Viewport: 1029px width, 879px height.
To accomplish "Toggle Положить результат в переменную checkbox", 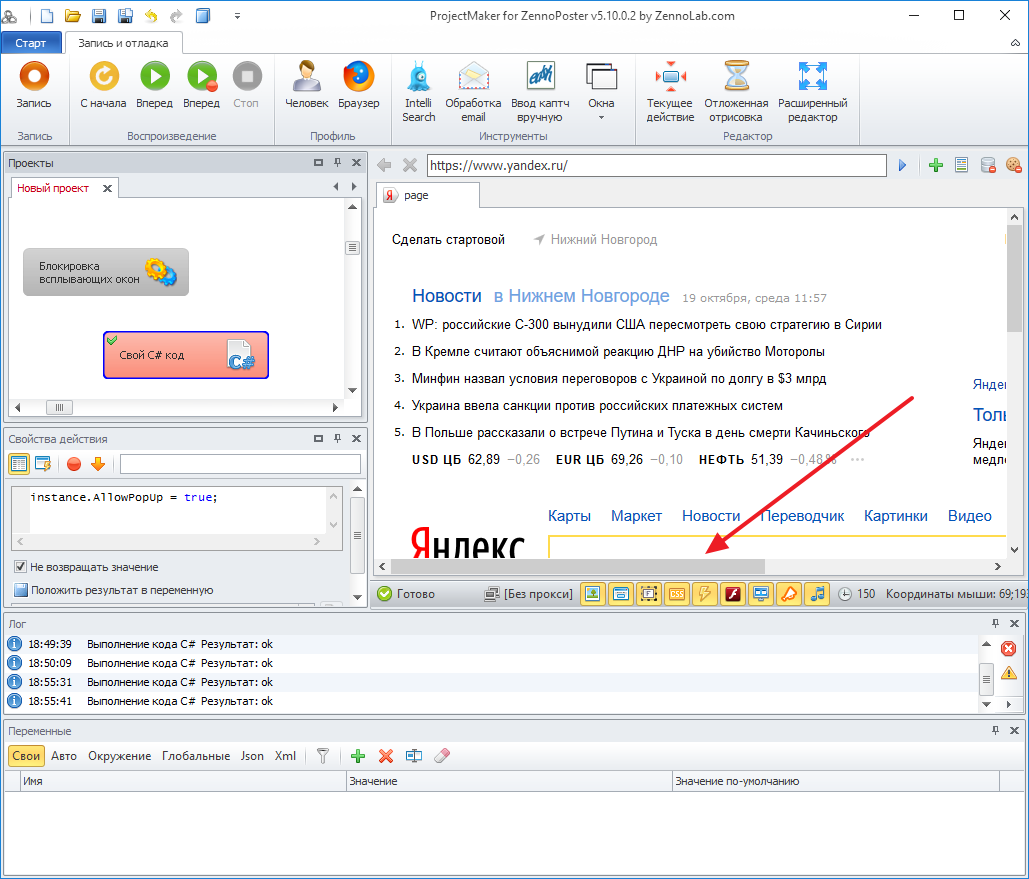I will point(20,590).
